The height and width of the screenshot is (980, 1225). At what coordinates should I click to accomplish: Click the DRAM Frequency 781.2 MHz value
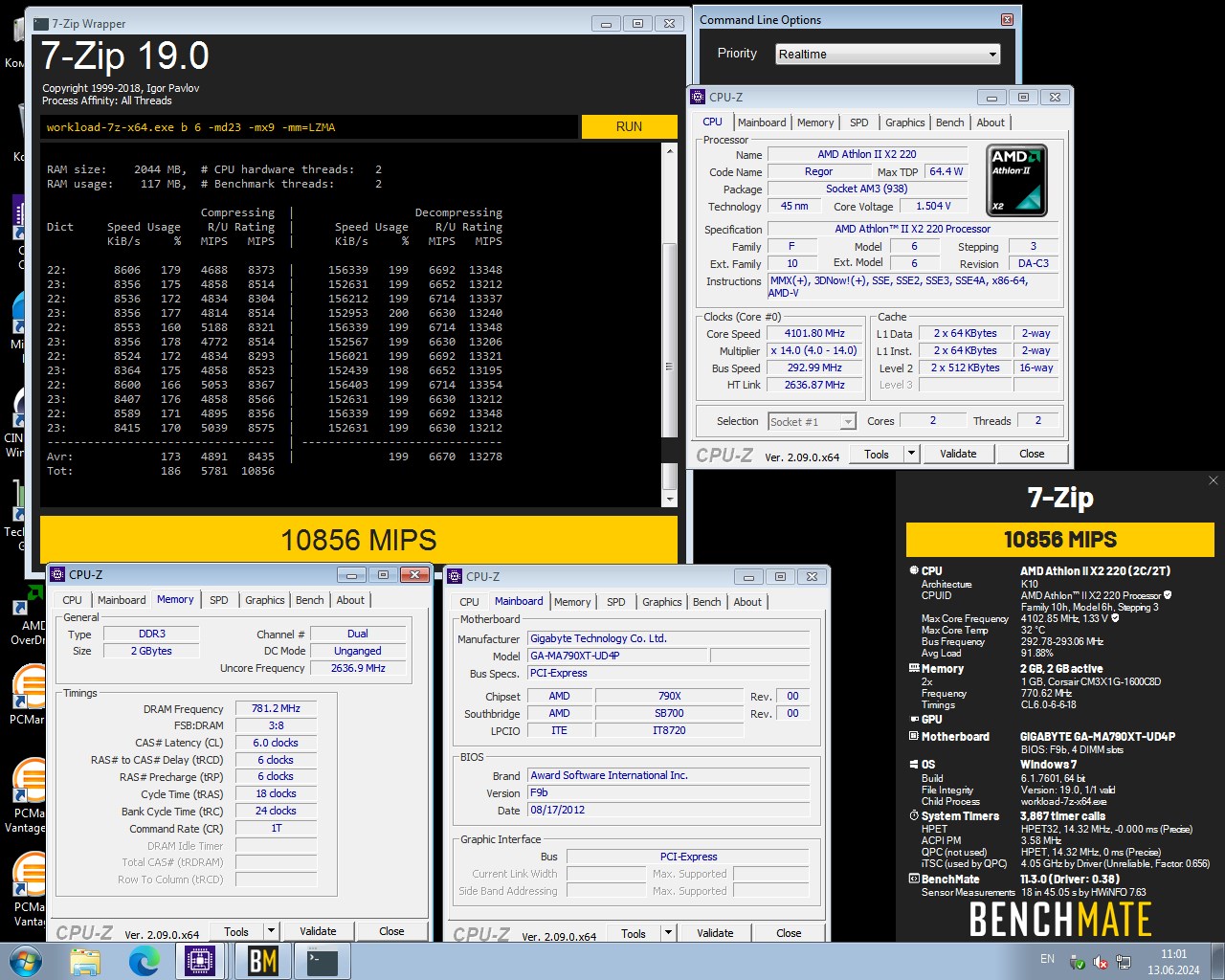(x=276, y=709)
